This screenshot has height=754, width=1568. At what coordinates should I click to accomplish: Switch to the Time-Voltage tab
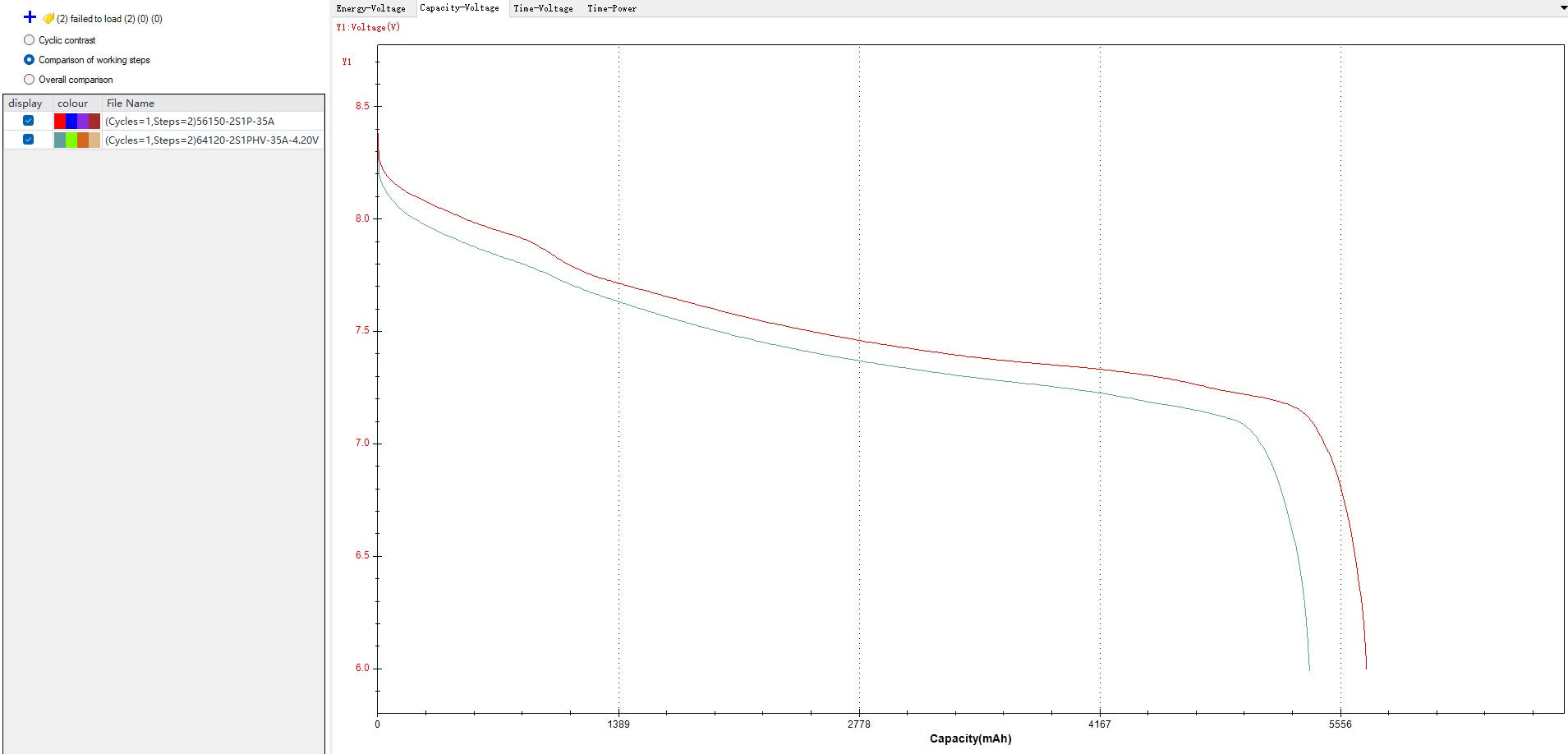(x=543, y=8)
